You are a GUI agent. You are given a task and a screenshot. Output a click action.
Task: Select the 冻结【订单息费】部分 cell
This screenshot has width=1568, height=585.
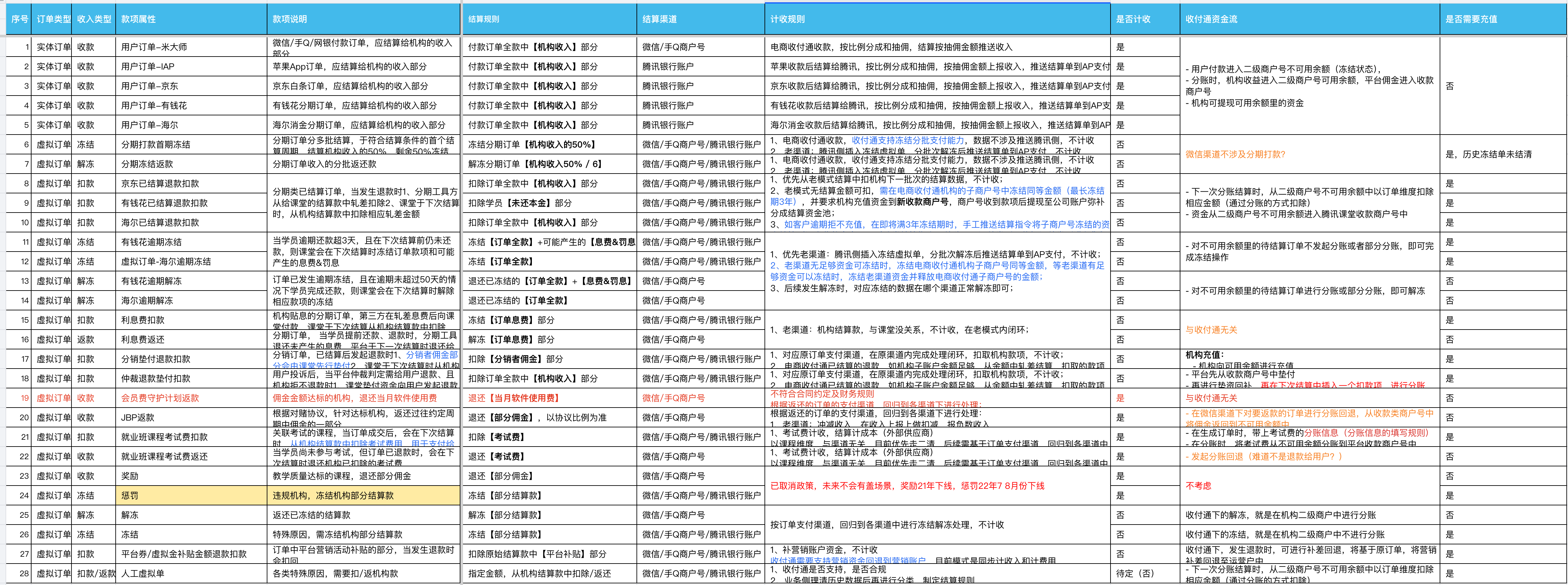coord(550,319)
